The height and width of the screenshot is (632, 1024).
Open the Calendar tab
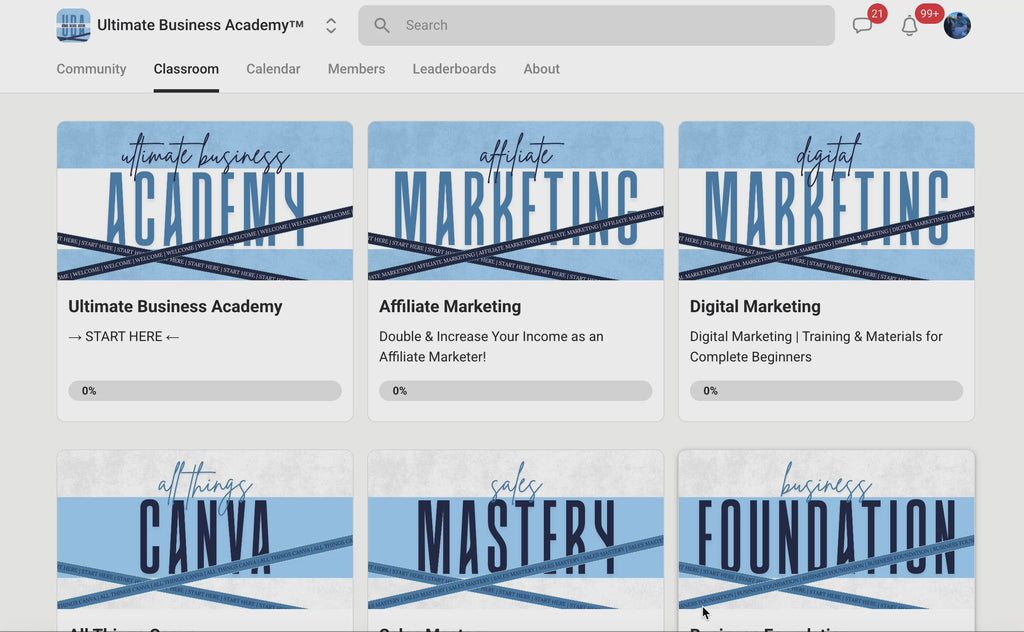pos(273,69)
